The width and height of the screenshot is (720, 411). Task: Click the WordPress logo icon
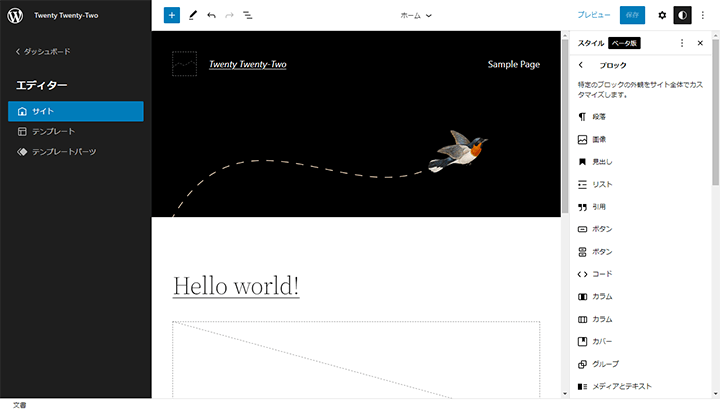click(x=15, y=15)
